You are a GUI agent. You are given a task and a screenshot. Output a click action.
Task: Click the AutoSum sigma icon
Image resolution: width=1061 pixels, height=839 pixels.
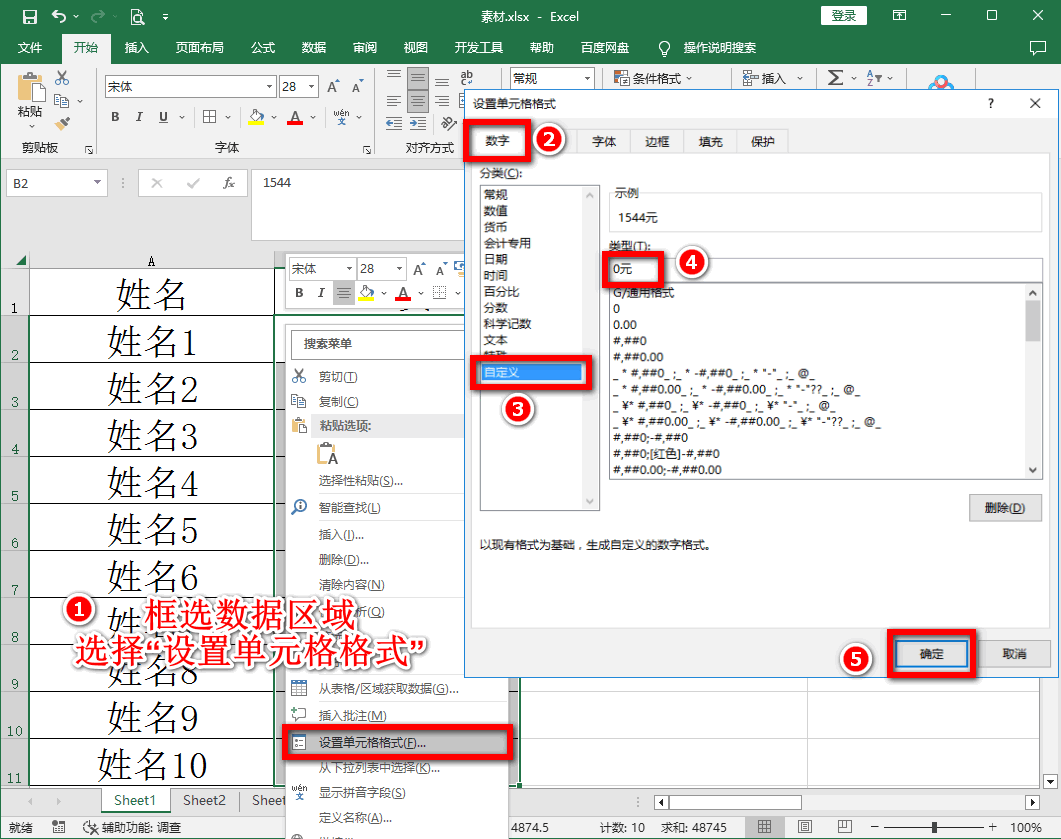pyautogui.click(x=836, y=78)
